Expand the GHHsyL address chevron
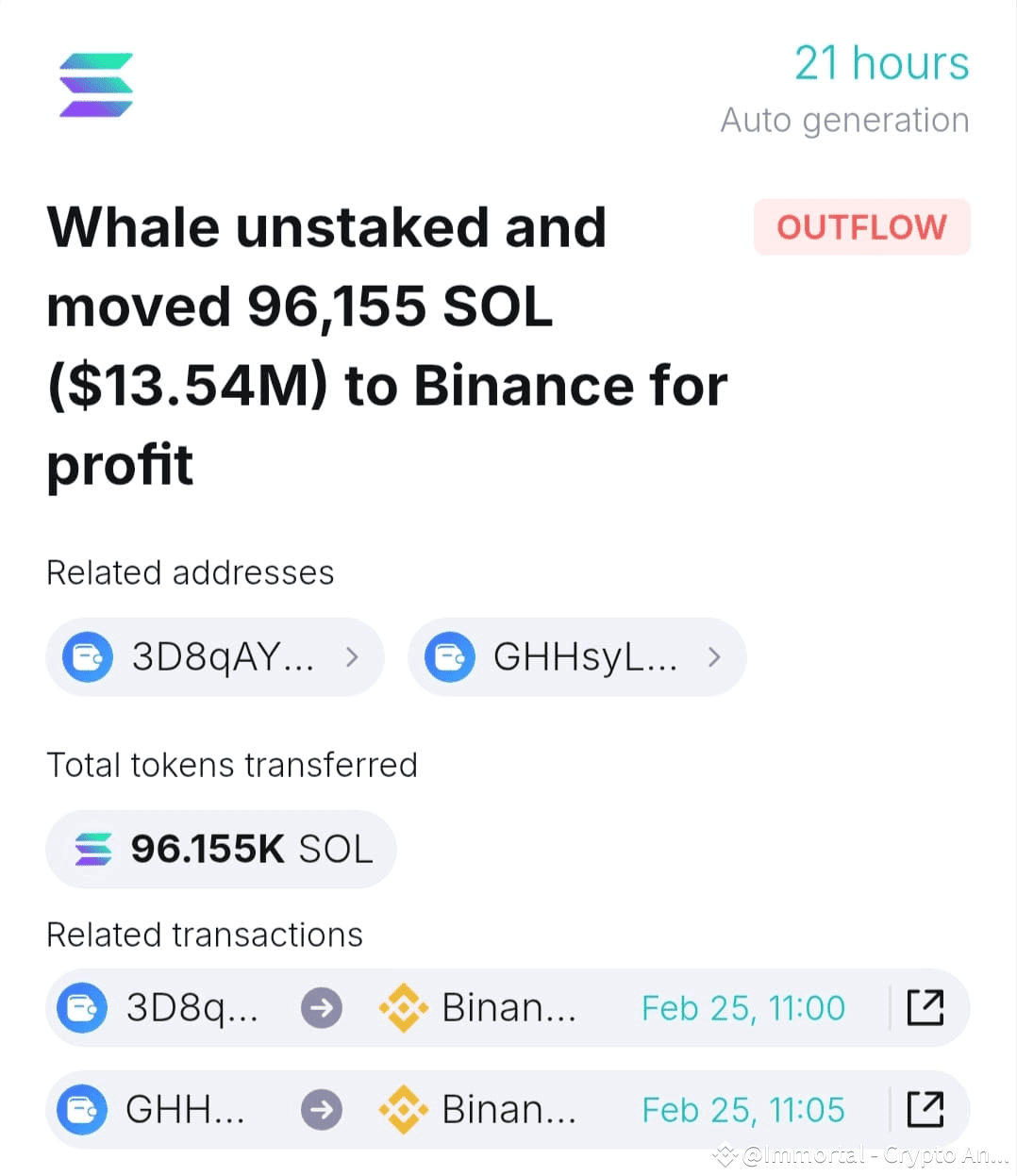Image resolution: width=1017 pixels, height=1176 pixels. tap(714, 656)
